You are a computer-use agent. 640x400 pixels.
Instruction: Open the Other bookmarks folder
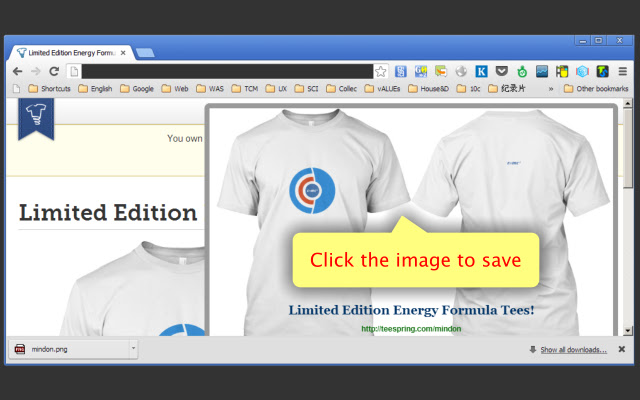[596, 89]
